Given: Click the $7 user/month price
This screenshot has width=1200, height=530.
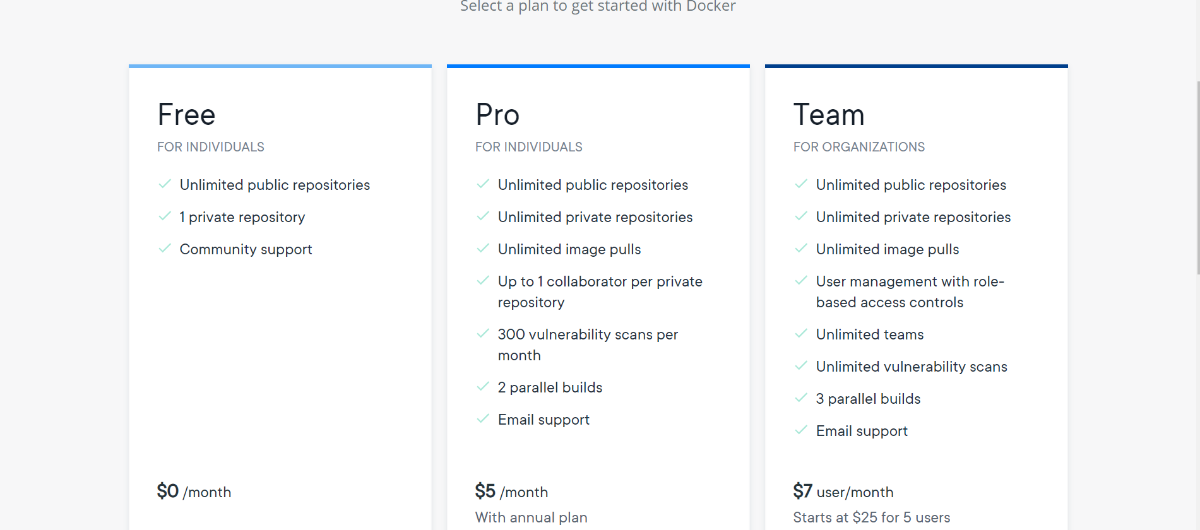Looking at the screenshot, I should pos(843,491).
